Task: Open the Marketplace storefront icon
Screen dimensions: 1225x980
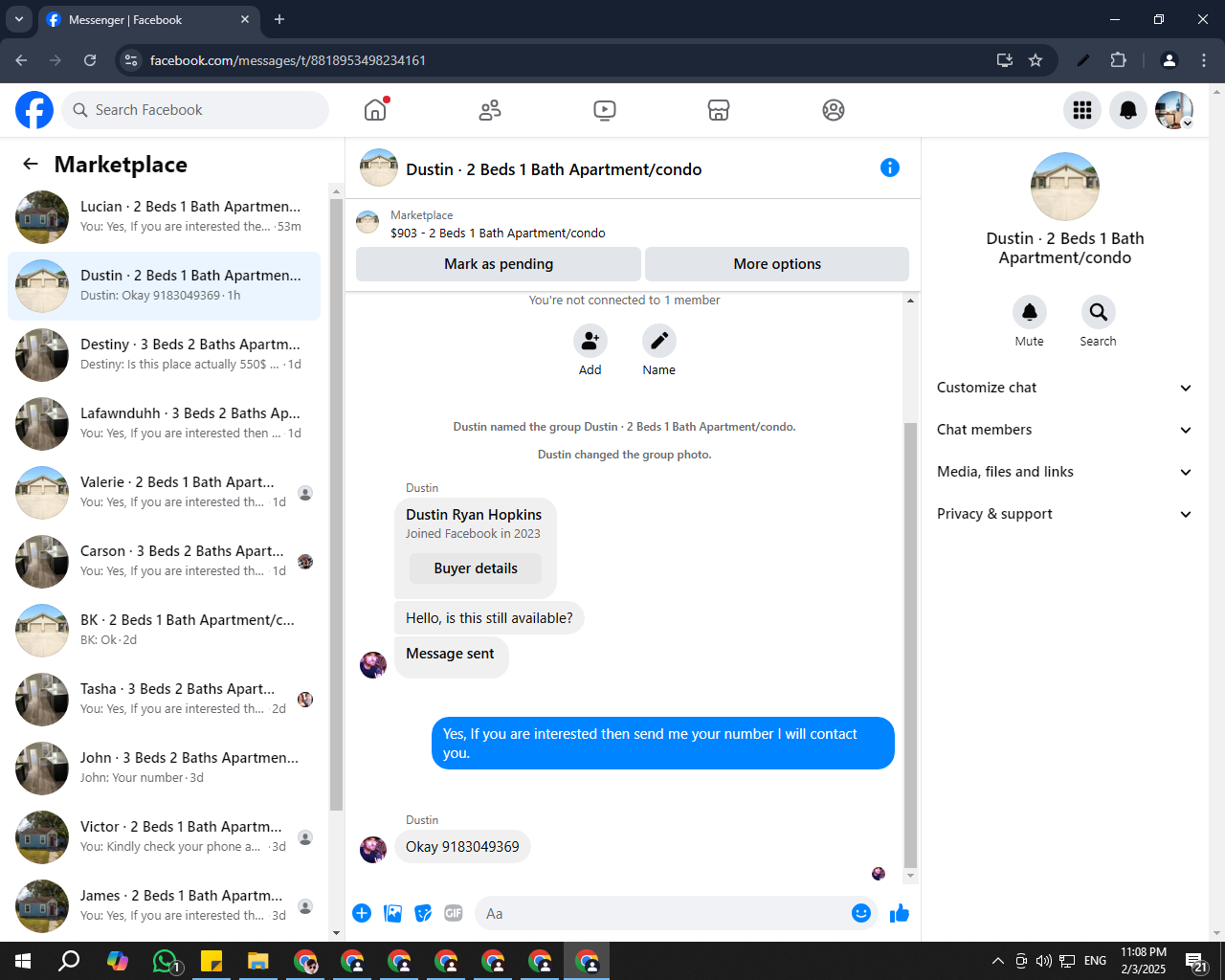Action: click(719, 110)
